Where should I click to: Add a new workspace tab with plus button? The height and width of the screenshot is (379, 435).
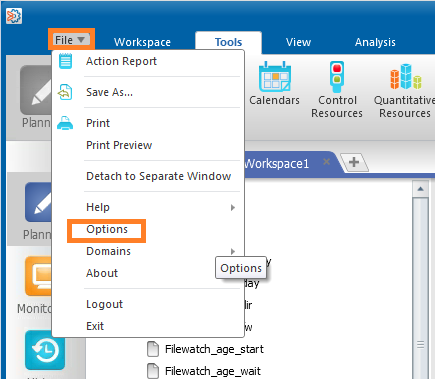coord(354,162)
